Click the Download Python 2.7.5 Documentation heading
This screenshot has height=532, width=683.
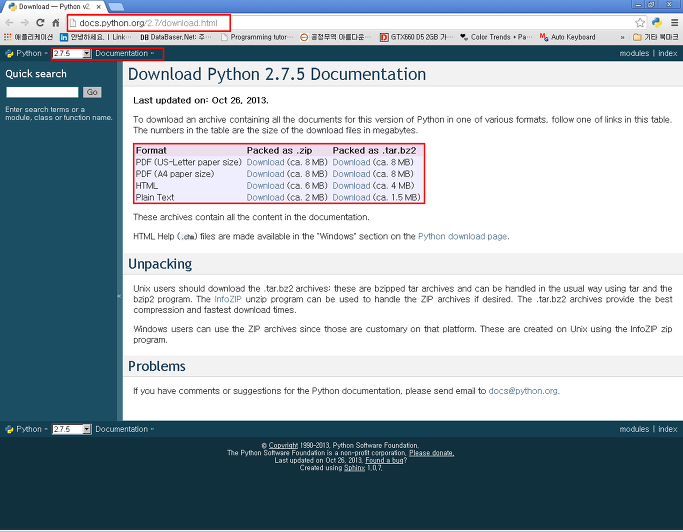coord(277,74)
